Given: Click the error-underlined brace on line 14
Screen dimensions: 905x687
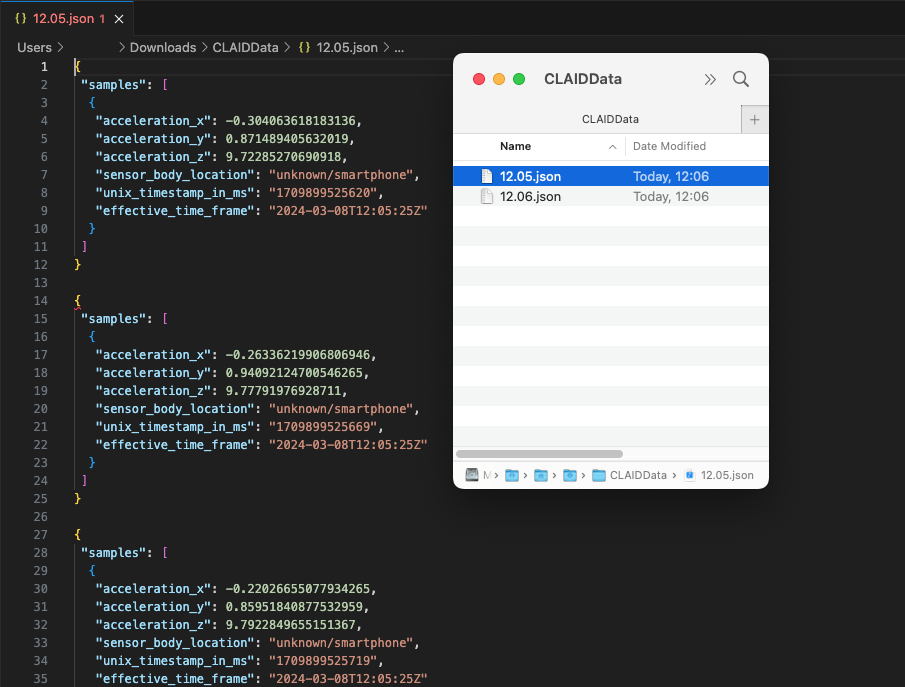Looking at the screenshot, I should (77, 301).
